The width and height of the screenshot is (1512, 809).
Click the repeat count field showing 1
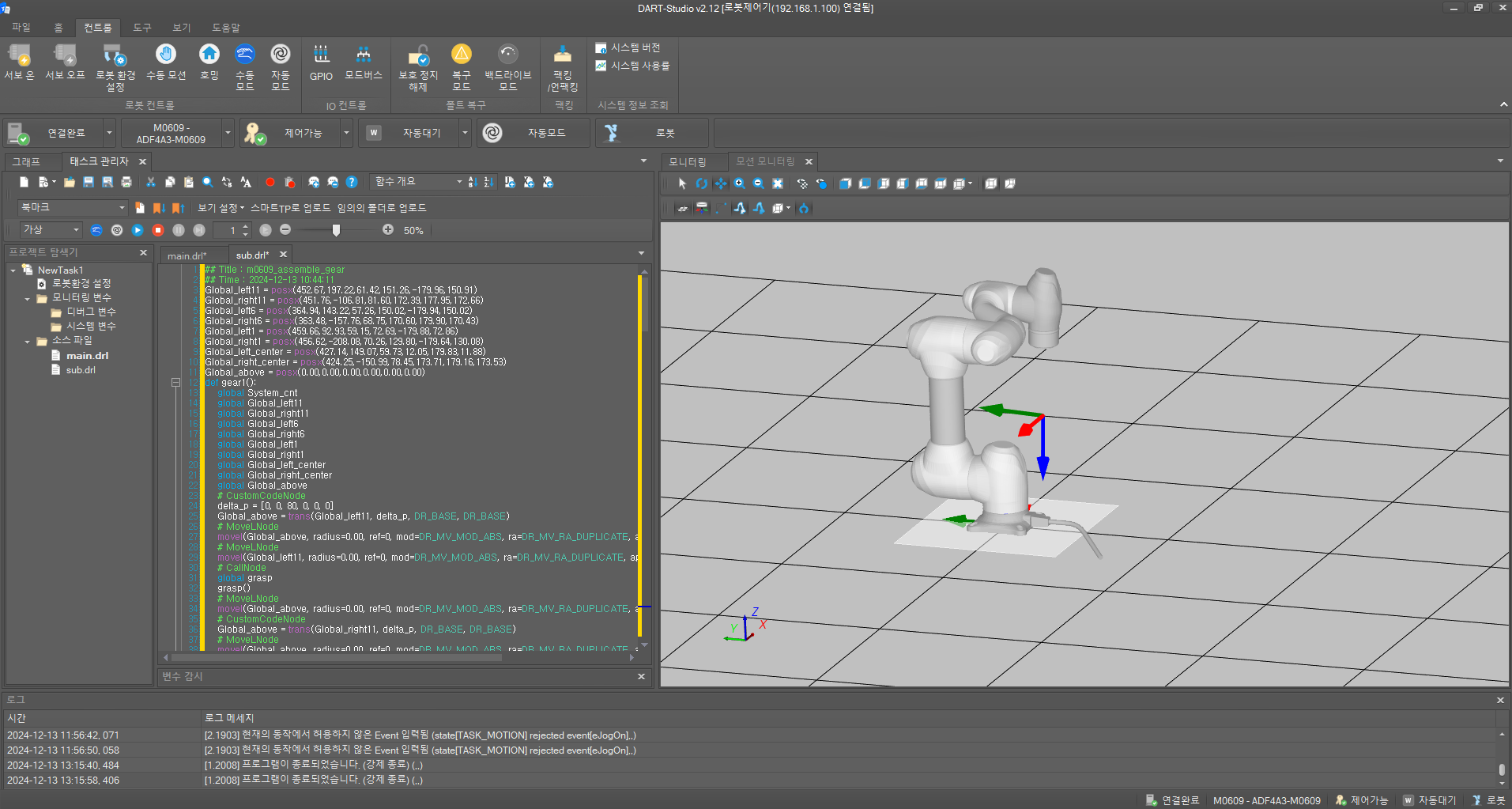pos(232,230)
